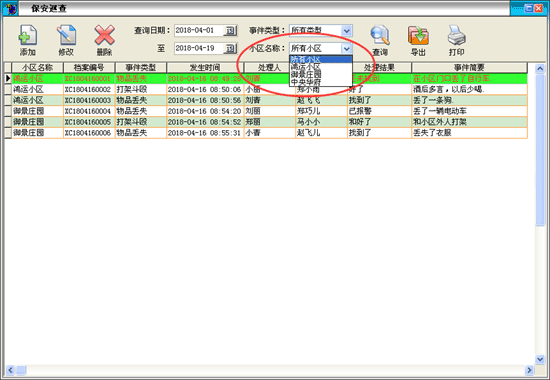Open the start date calendar picker

[230, 31]
